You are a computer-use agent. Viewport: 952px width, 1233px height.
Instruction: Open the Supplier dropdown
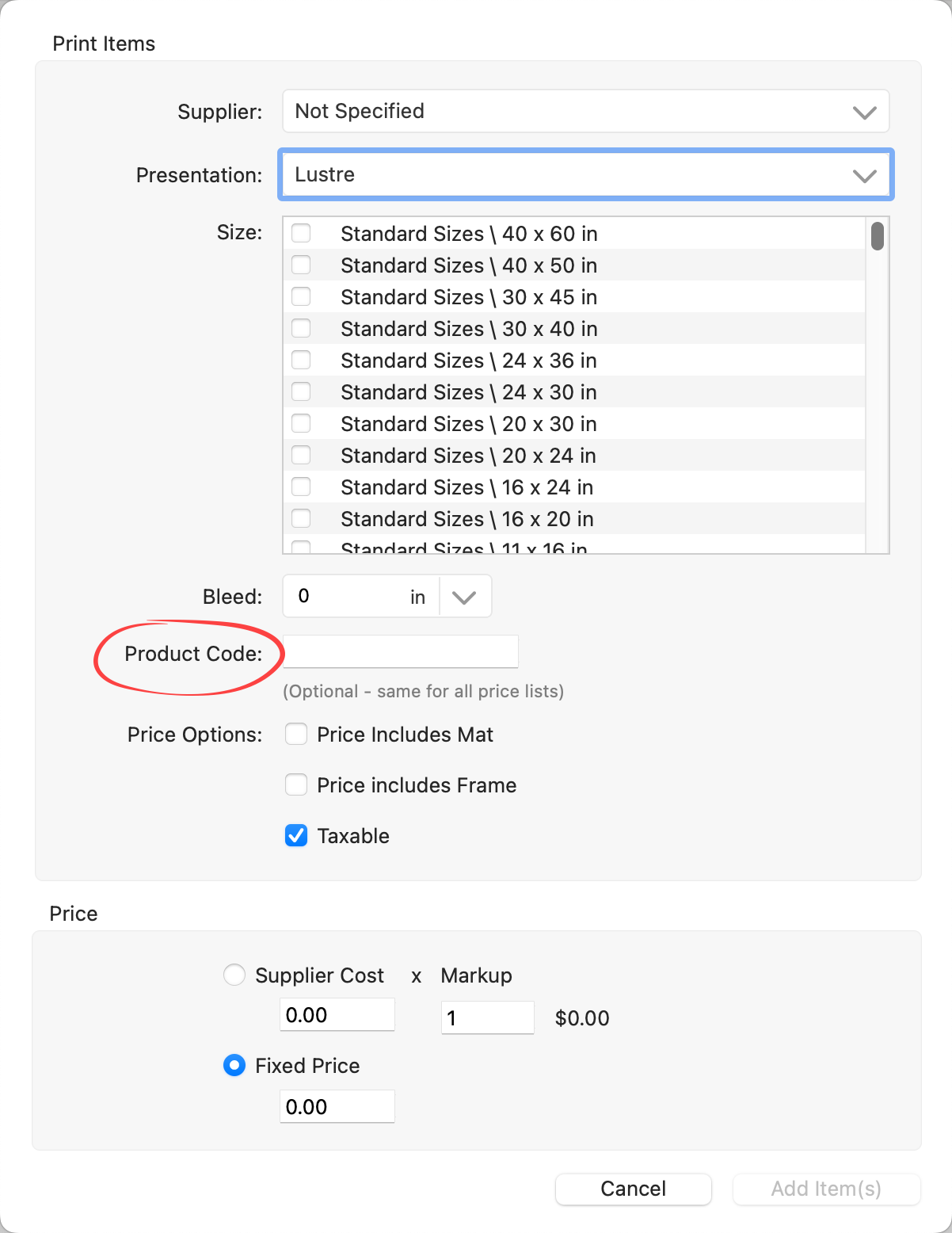585,111
